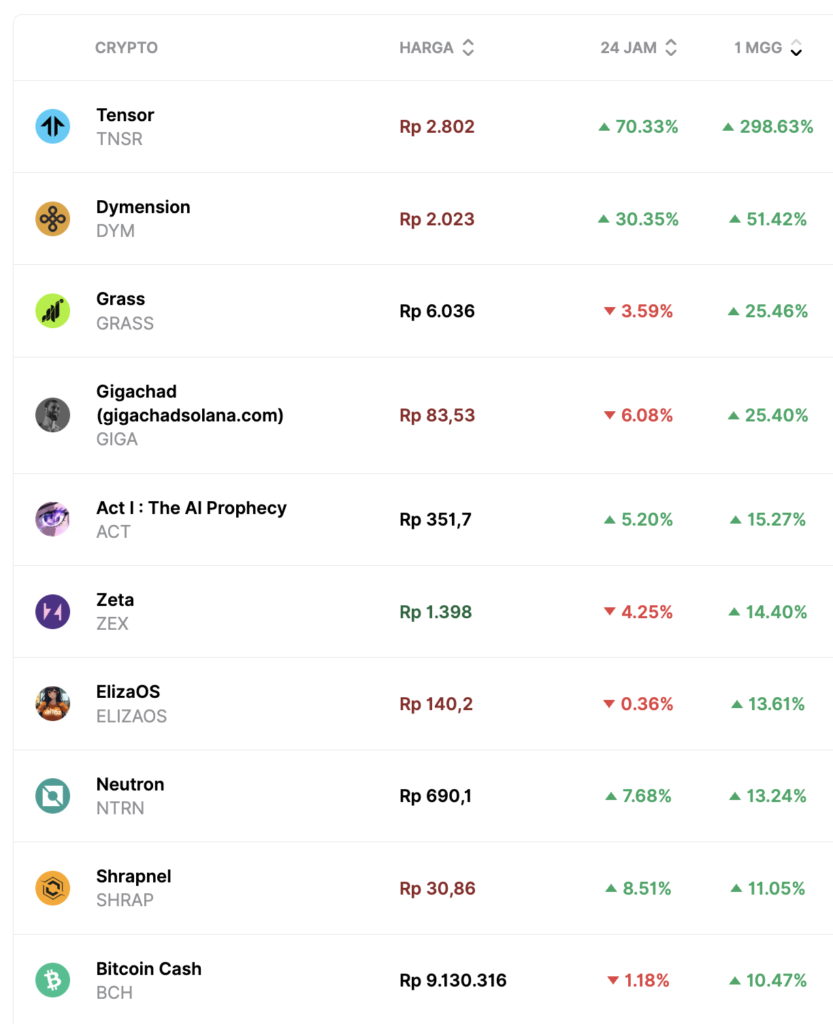Viewport: 833px width, 1024px height.
Task: Click the orange Shrapnel logo icon
Action: coord(53,888)
